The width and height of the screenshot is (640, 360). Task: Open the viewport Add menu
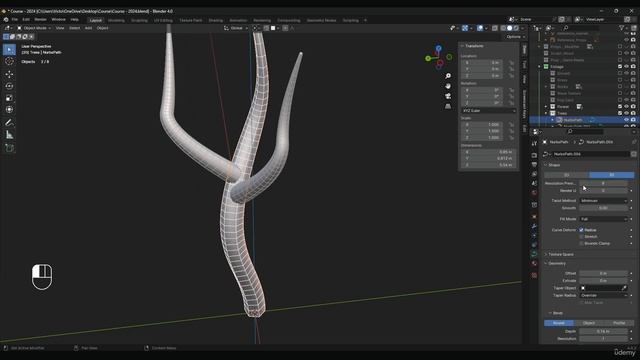89,28
